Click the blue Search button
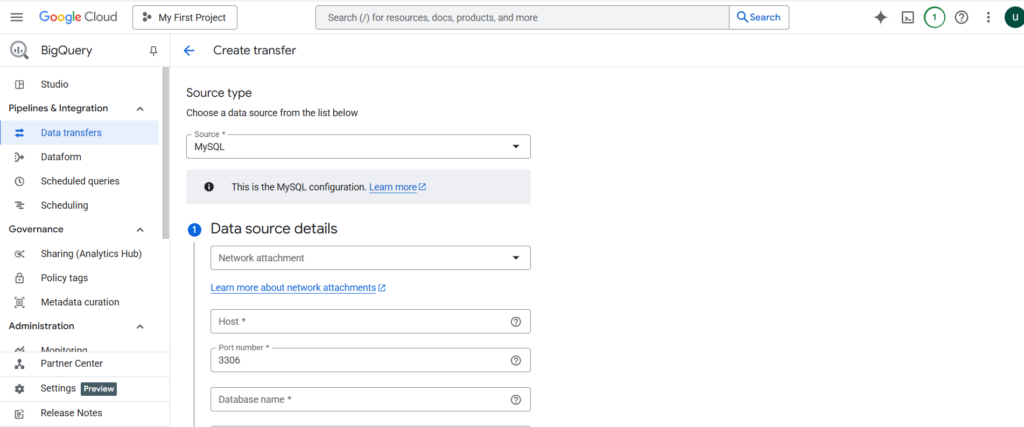The width and height of the screenshot is (1024, 427). coord(759,18)
